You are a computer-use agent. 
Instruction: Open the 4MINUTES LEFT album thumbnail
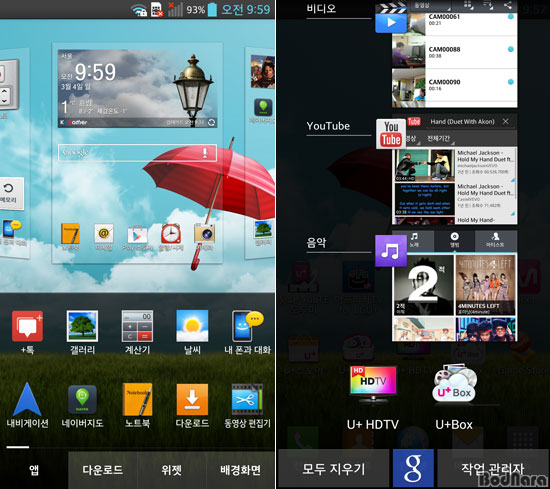[x=485, y=284]
